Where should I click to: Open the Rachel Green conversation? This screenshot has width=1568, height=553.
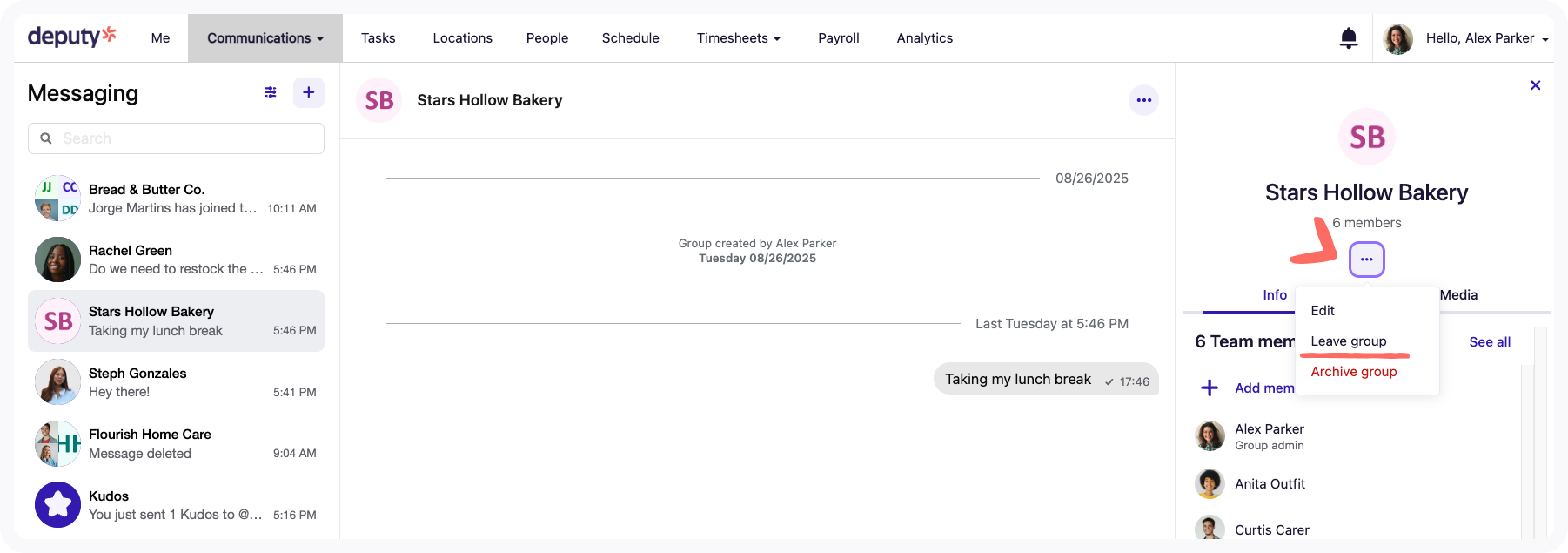tap(176, 260)
